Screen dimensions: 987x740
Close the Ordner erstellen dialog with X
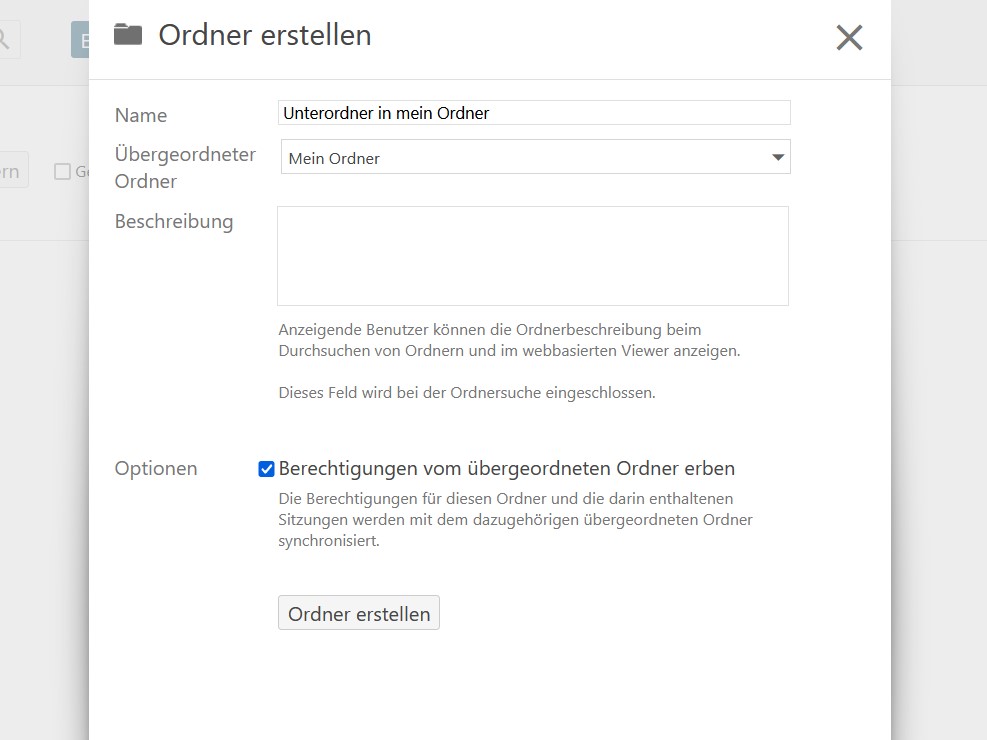click(x=849, y=38)
